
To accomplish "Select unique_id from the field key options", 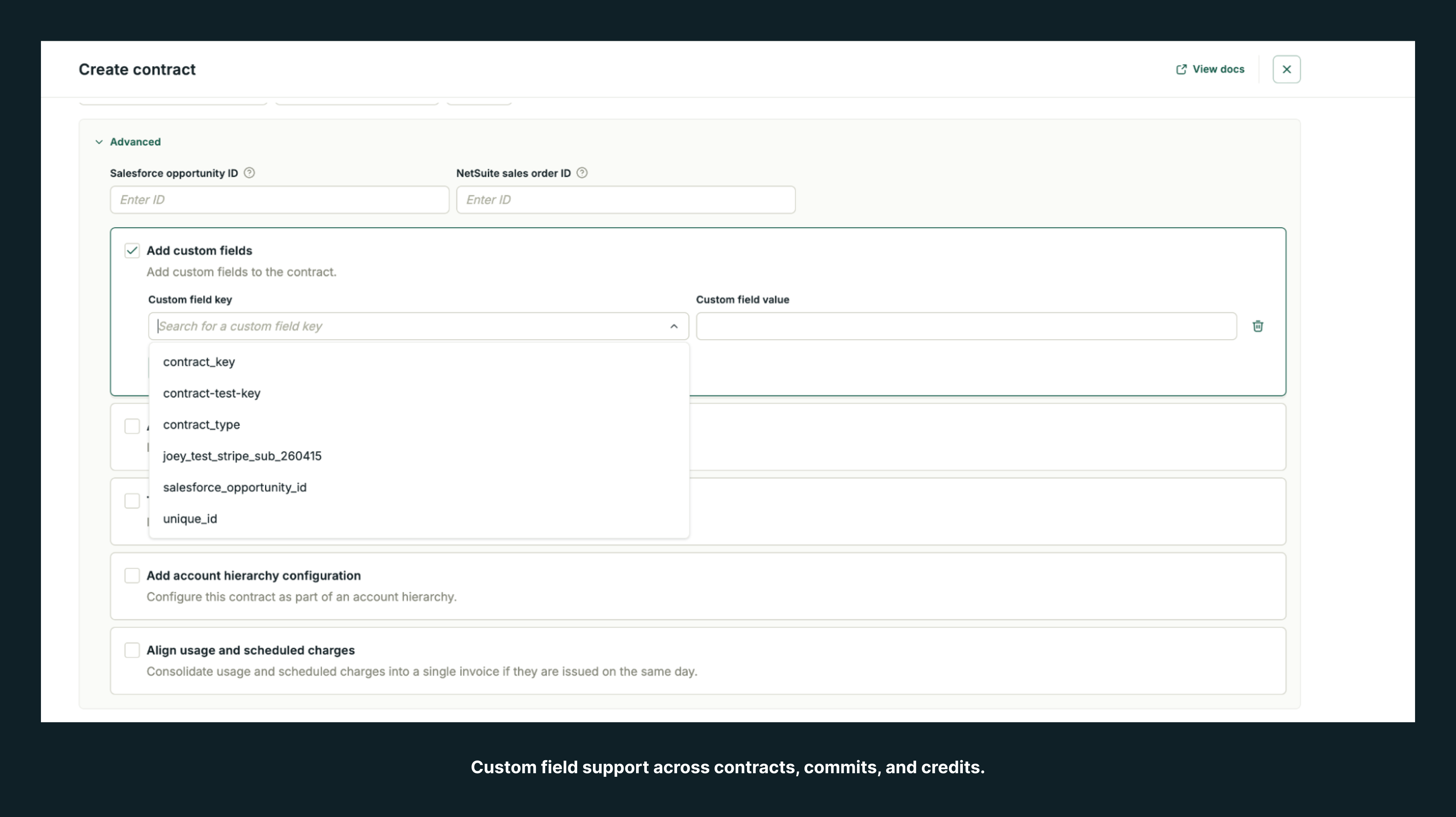I will (x=190, y=519).
